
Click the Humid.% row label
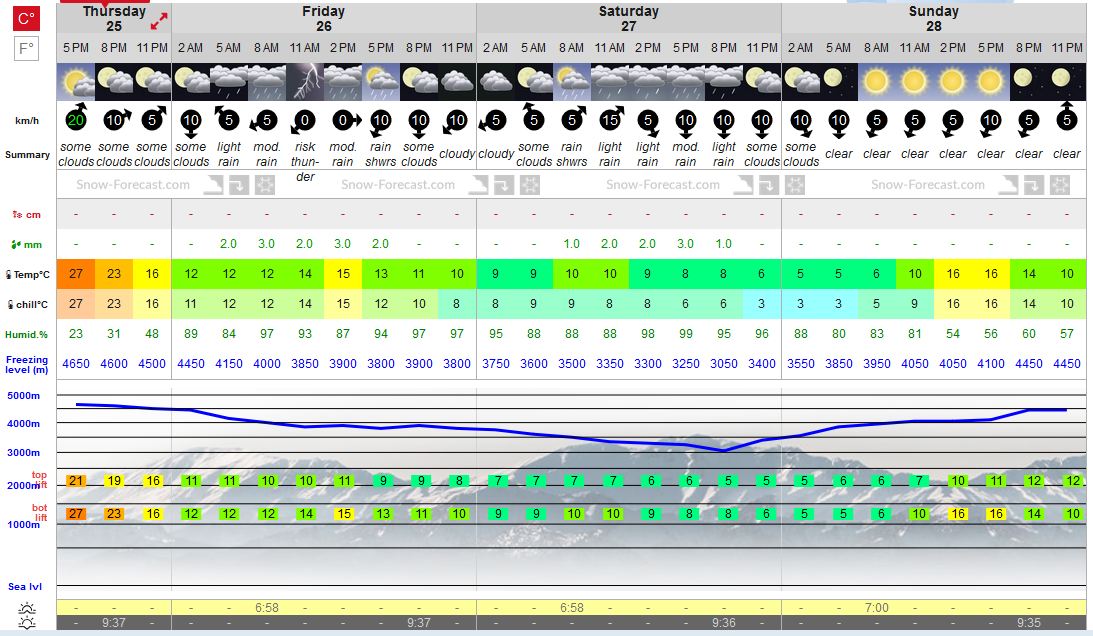pos(26,335)
